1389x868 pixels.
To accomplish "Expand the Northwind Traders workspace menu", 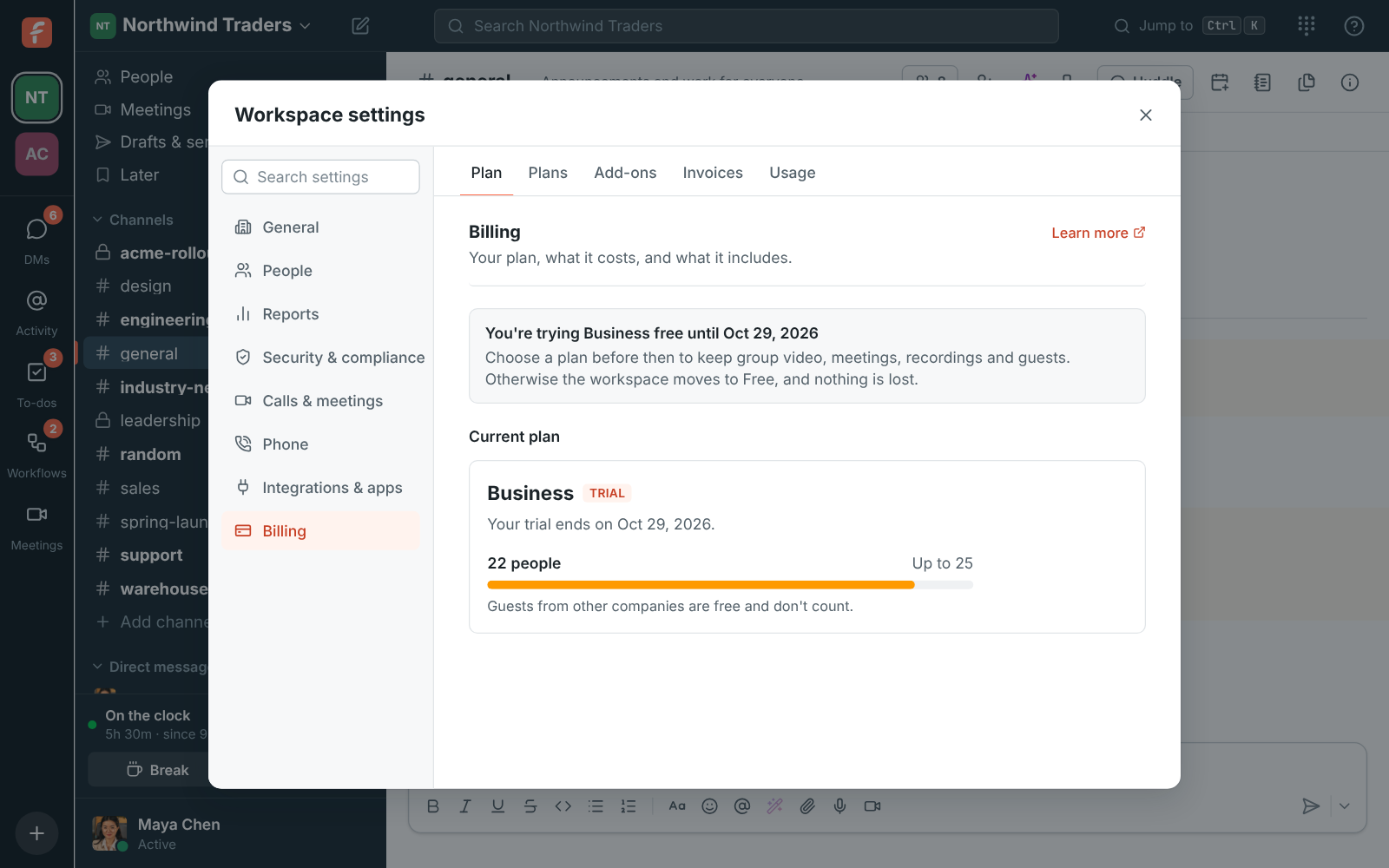I will tap(201, 25).
